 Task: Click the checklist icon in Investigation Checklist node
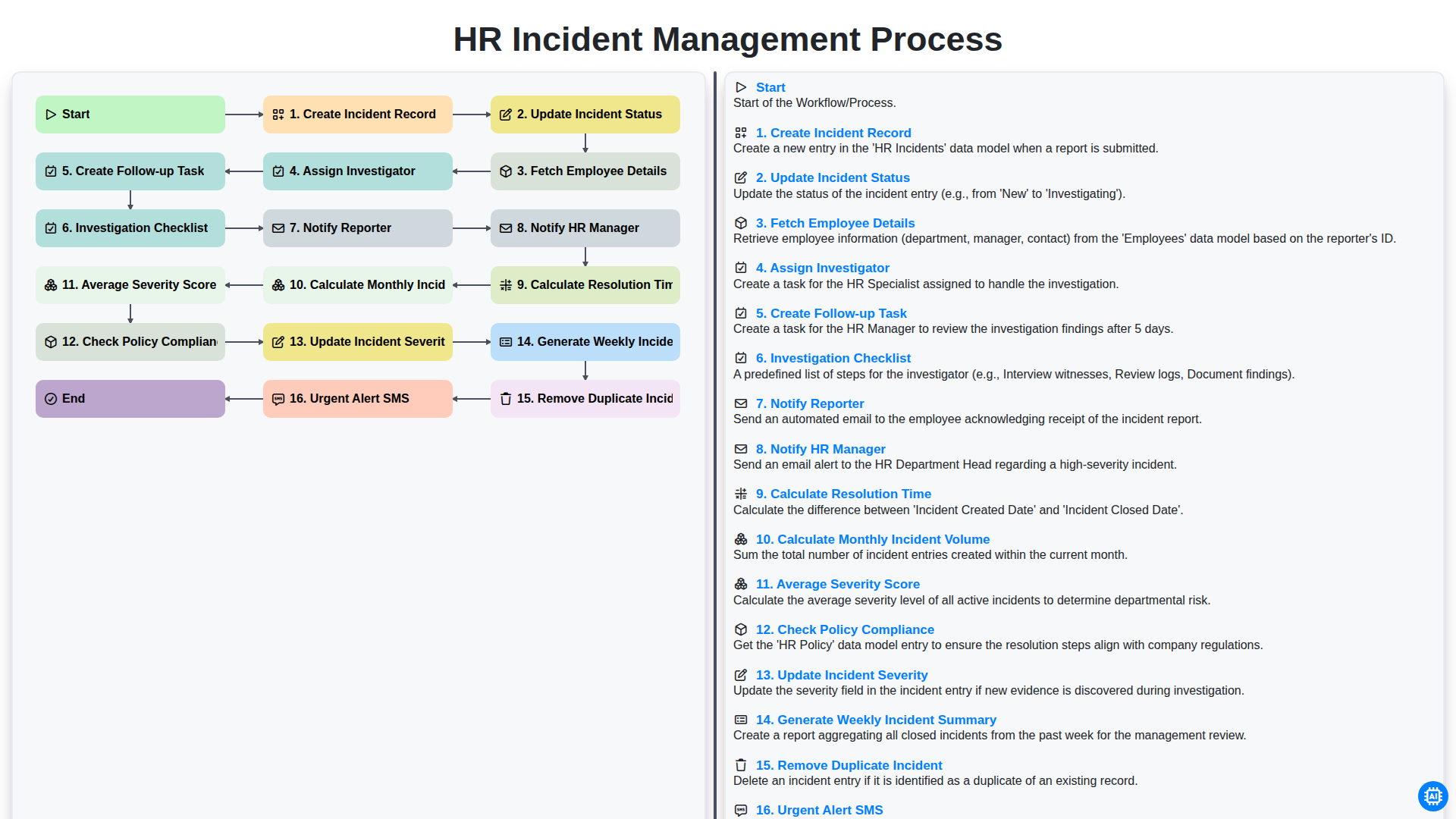click(51, 228)
